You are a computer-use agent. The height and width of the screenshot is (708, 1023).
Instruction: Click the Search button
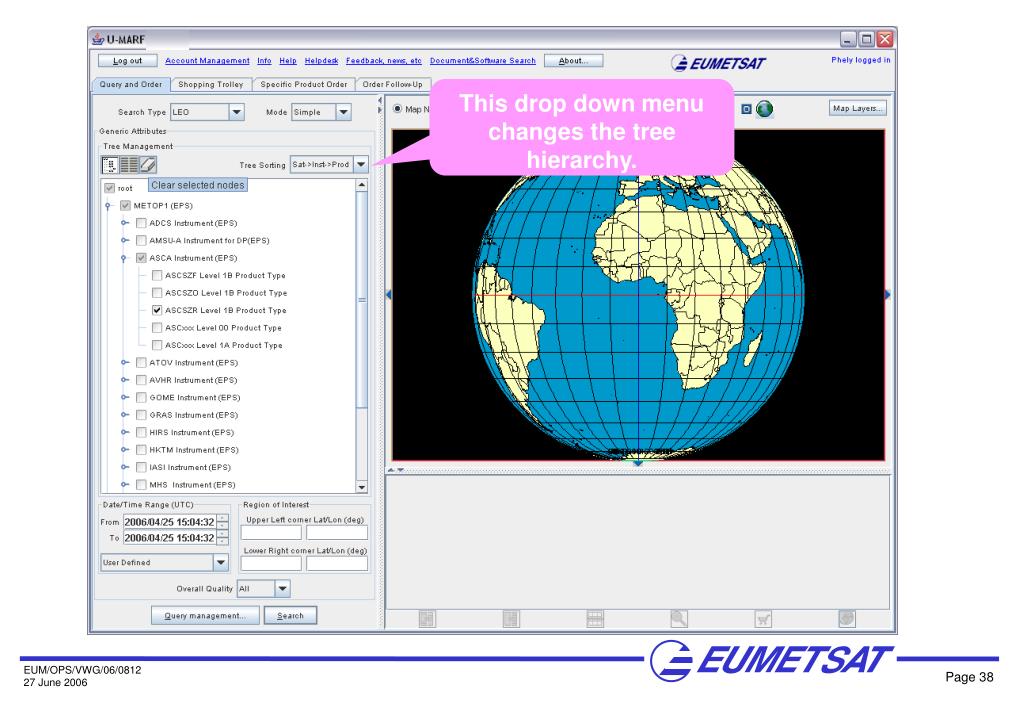pos(290,615)
